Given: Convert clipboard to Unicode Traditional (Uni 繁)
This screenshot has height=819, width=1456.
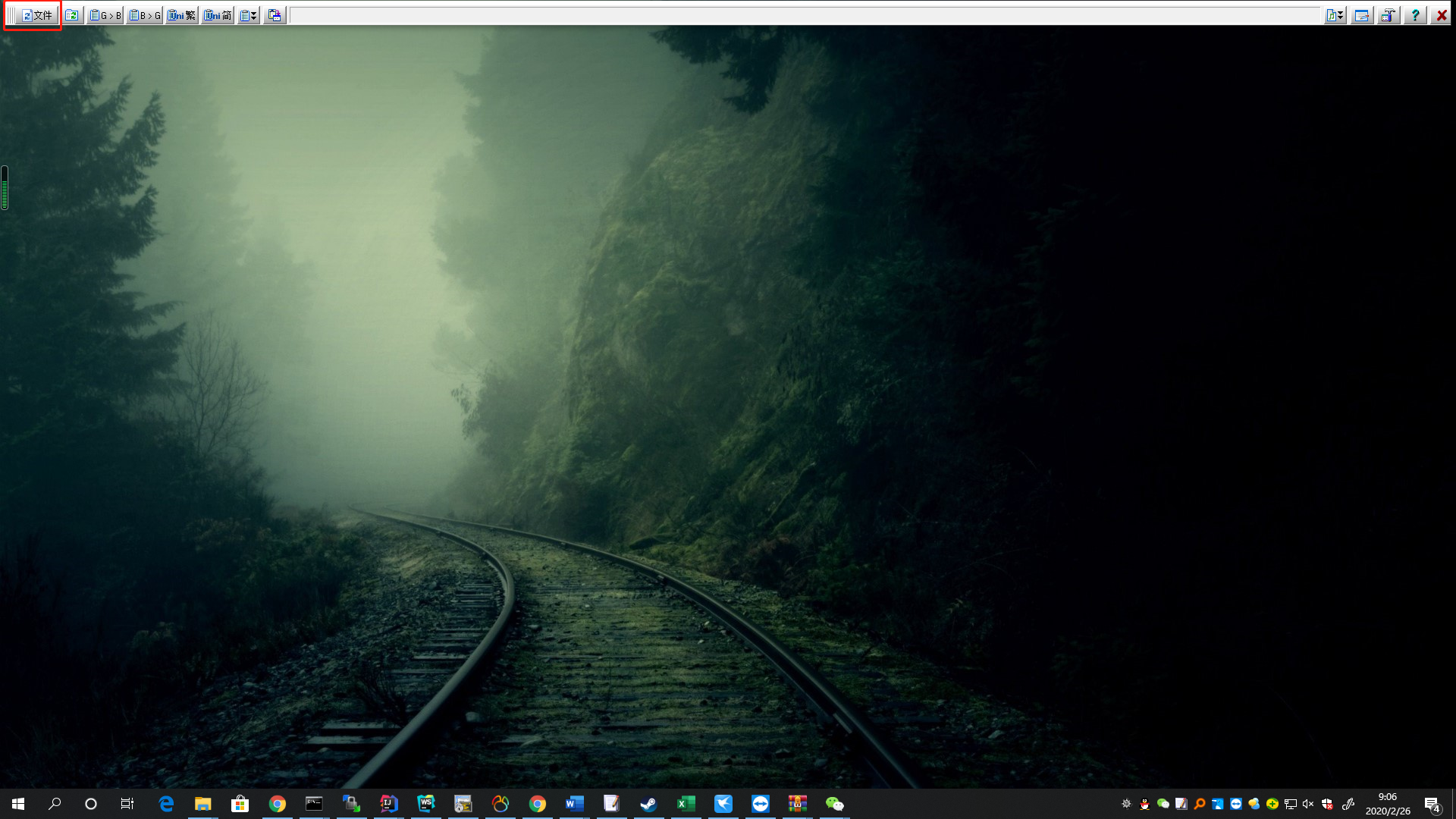Looking at the screenshot, I should coord(182,15).
